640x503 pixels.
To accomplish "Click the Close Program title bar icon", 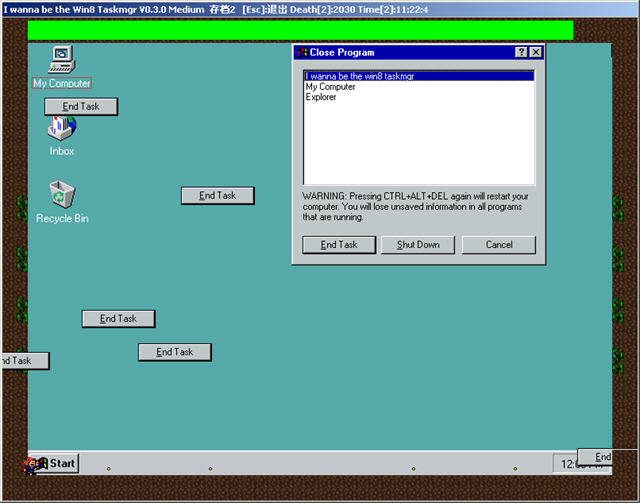I will (x=301, y=52).
